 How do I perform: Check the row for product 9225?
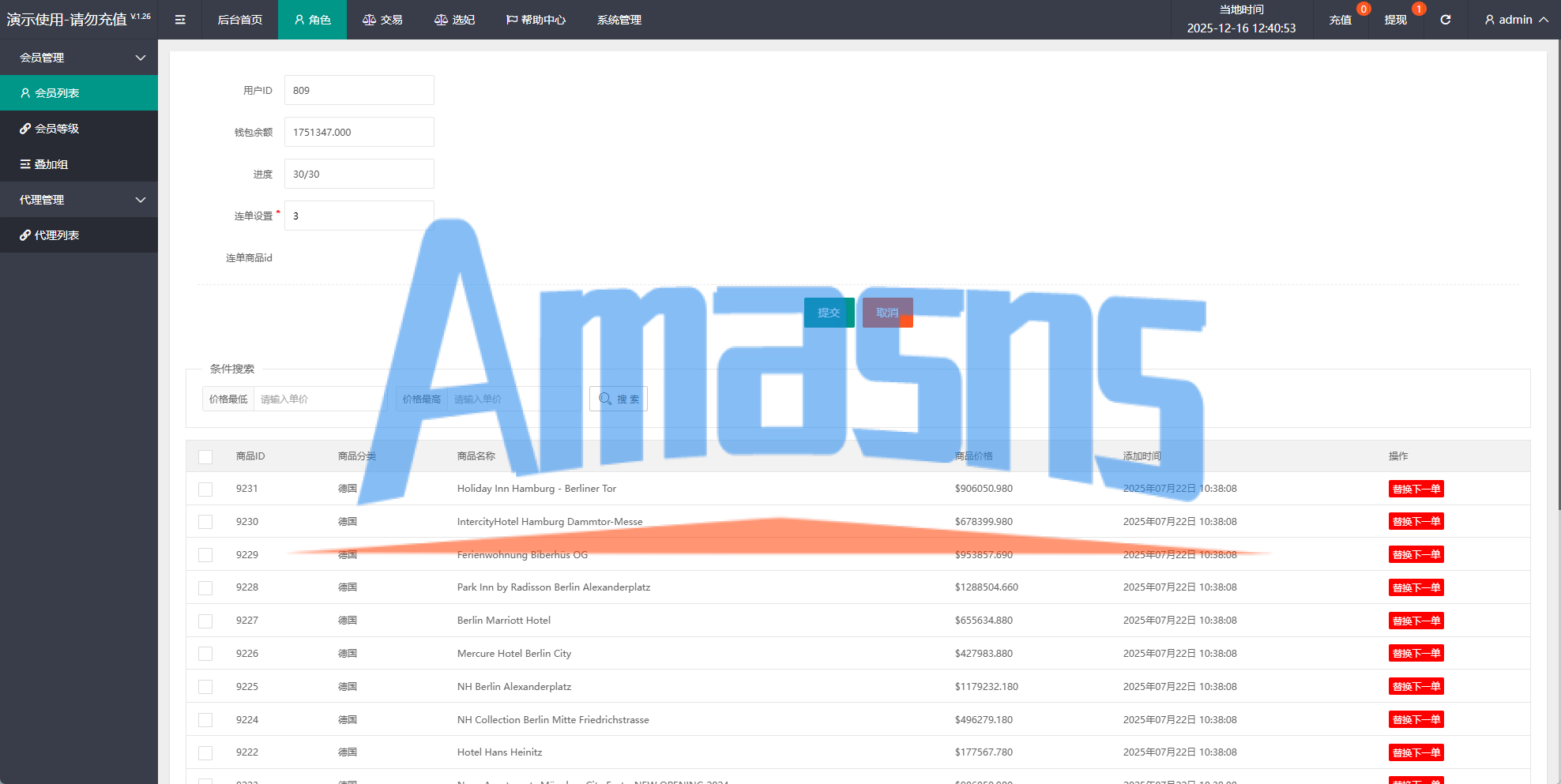(205, 687)
